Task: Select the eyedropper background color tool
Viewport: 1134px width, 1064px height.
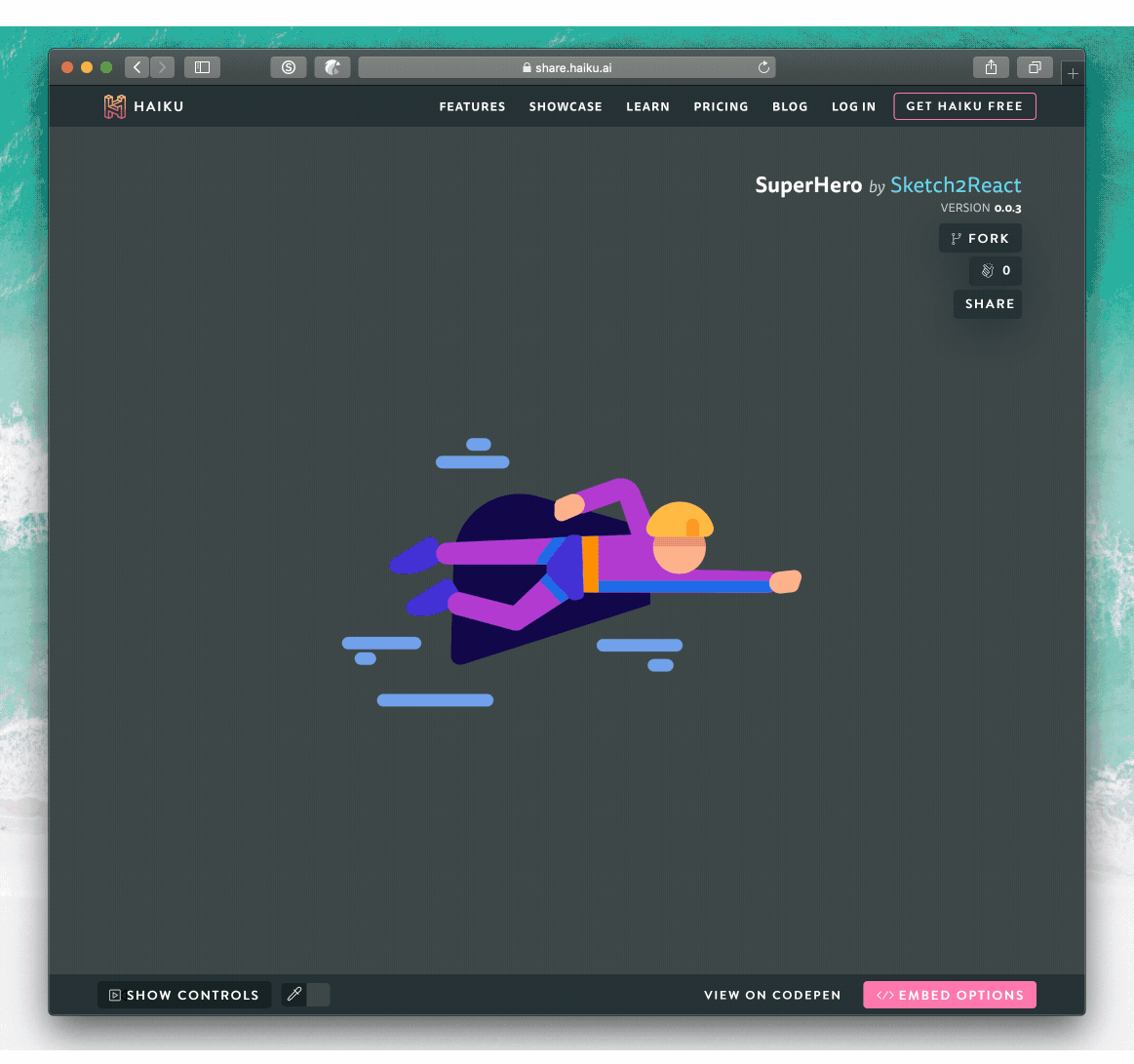Action: (x=294, y=995)
